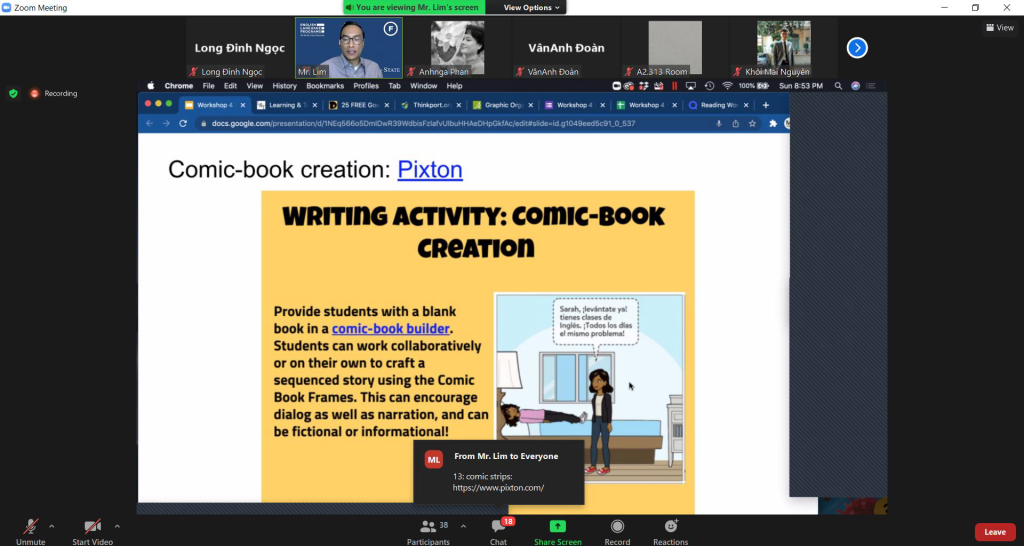The width and height of the screenshot is (1024, 546).
Task: Open the Chrome menu in macOS menu bar
Action: pyautogui.click(x=178, y=86)
